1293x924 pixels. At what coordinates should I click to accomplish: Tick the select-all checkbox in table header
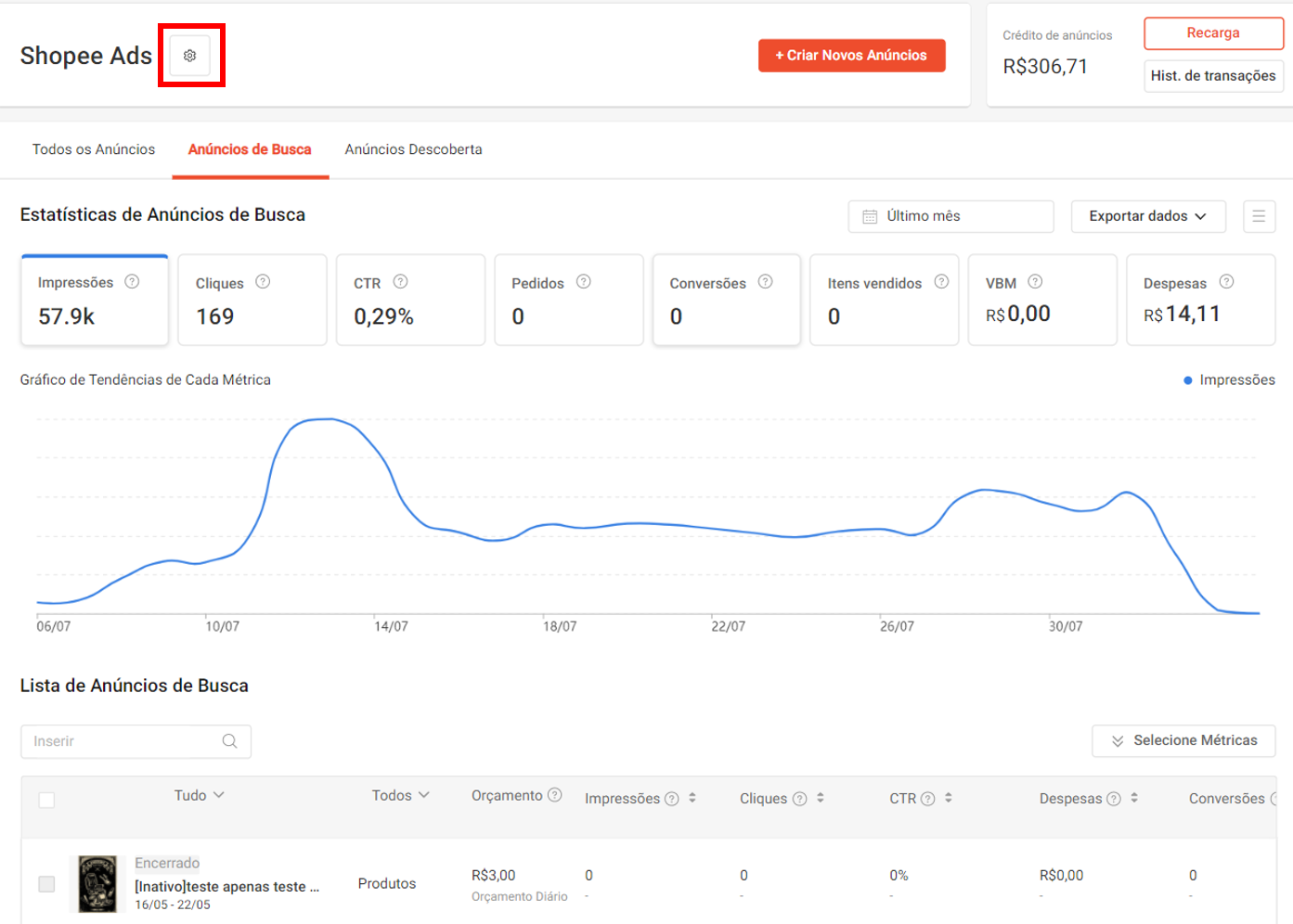pos(46,800)
